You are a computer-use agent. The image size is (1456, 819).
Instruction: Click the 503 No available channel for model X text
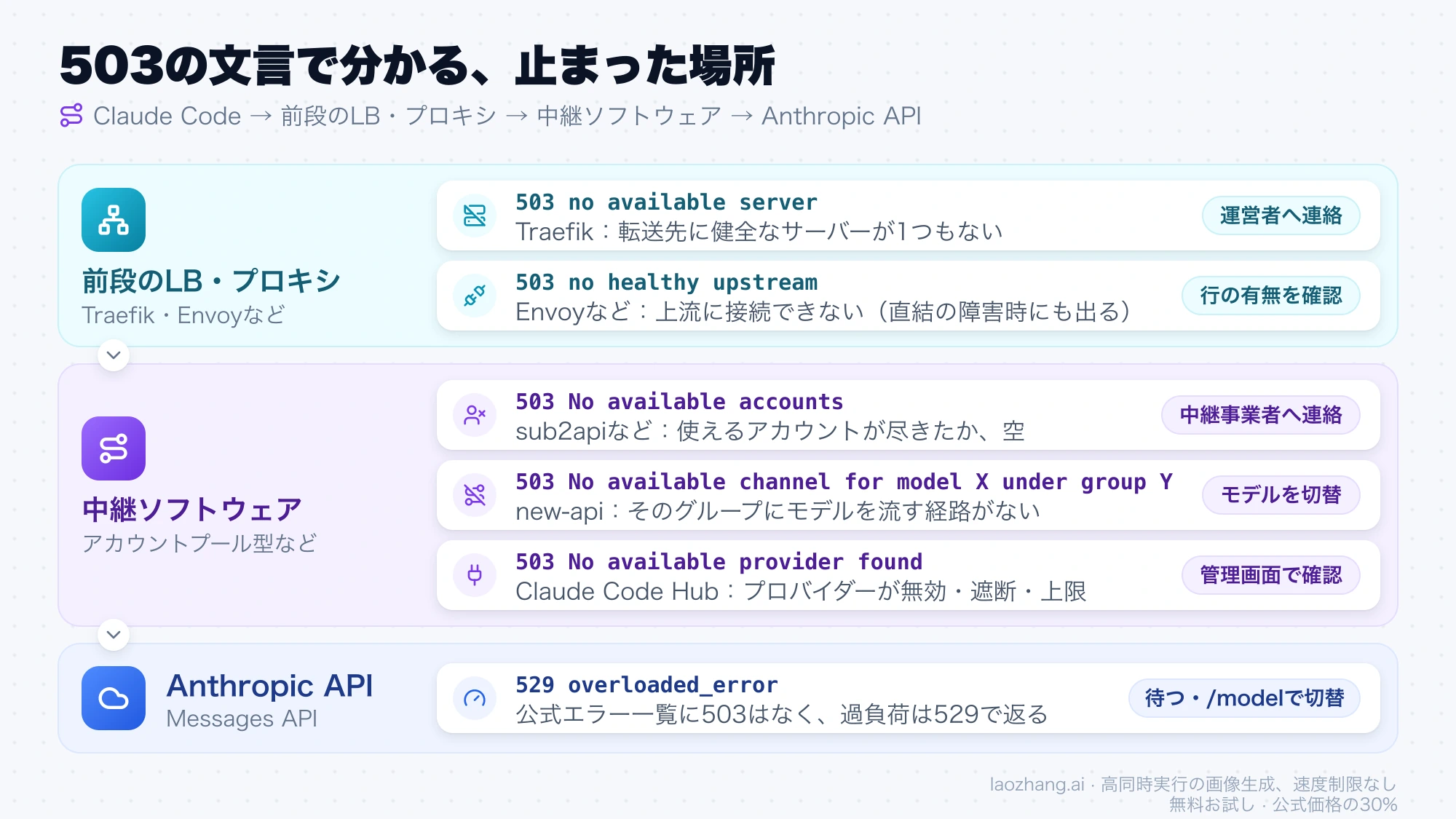(844, 482)
